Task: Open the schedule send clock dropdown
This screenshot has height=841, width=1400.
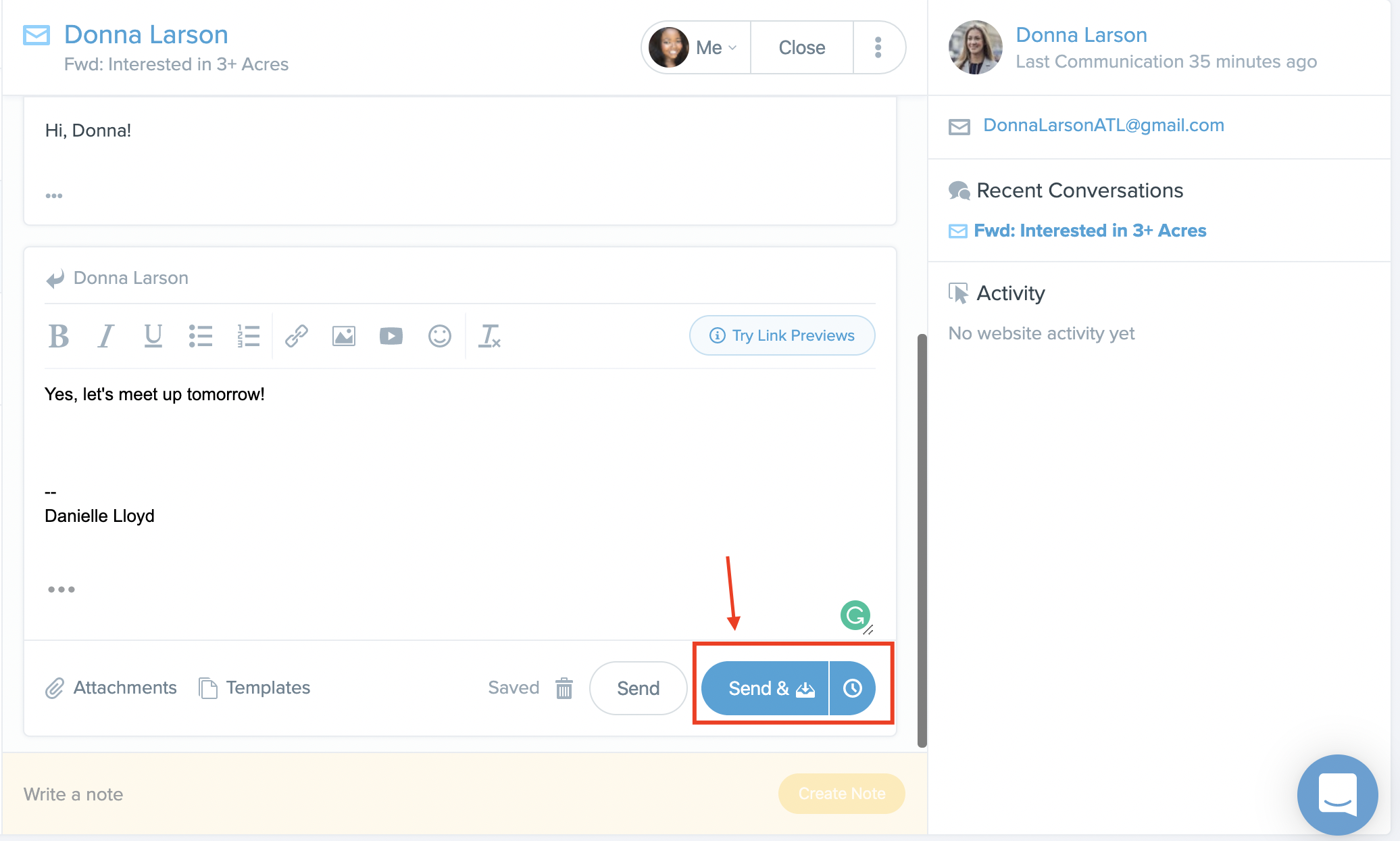Action: click(x=851, y=688)
